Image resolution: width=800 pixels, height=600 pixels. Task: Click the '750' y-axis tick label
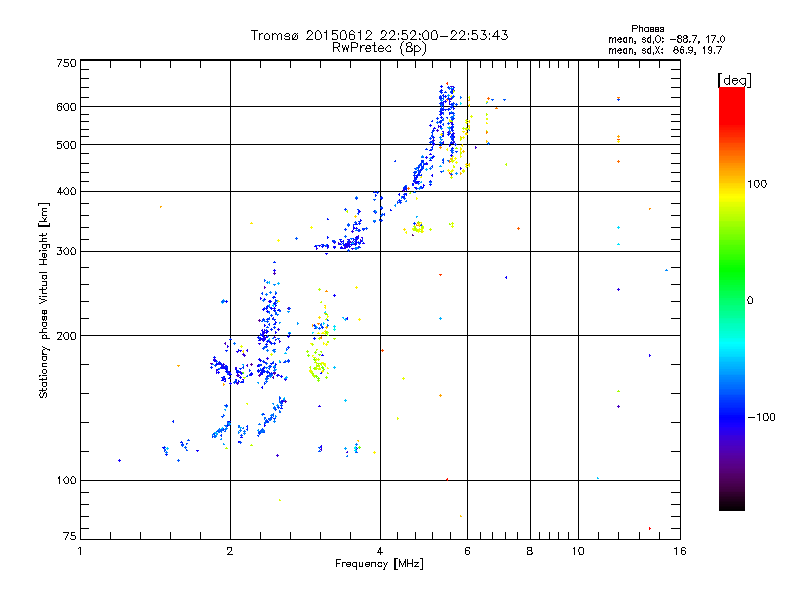[66, 63]
